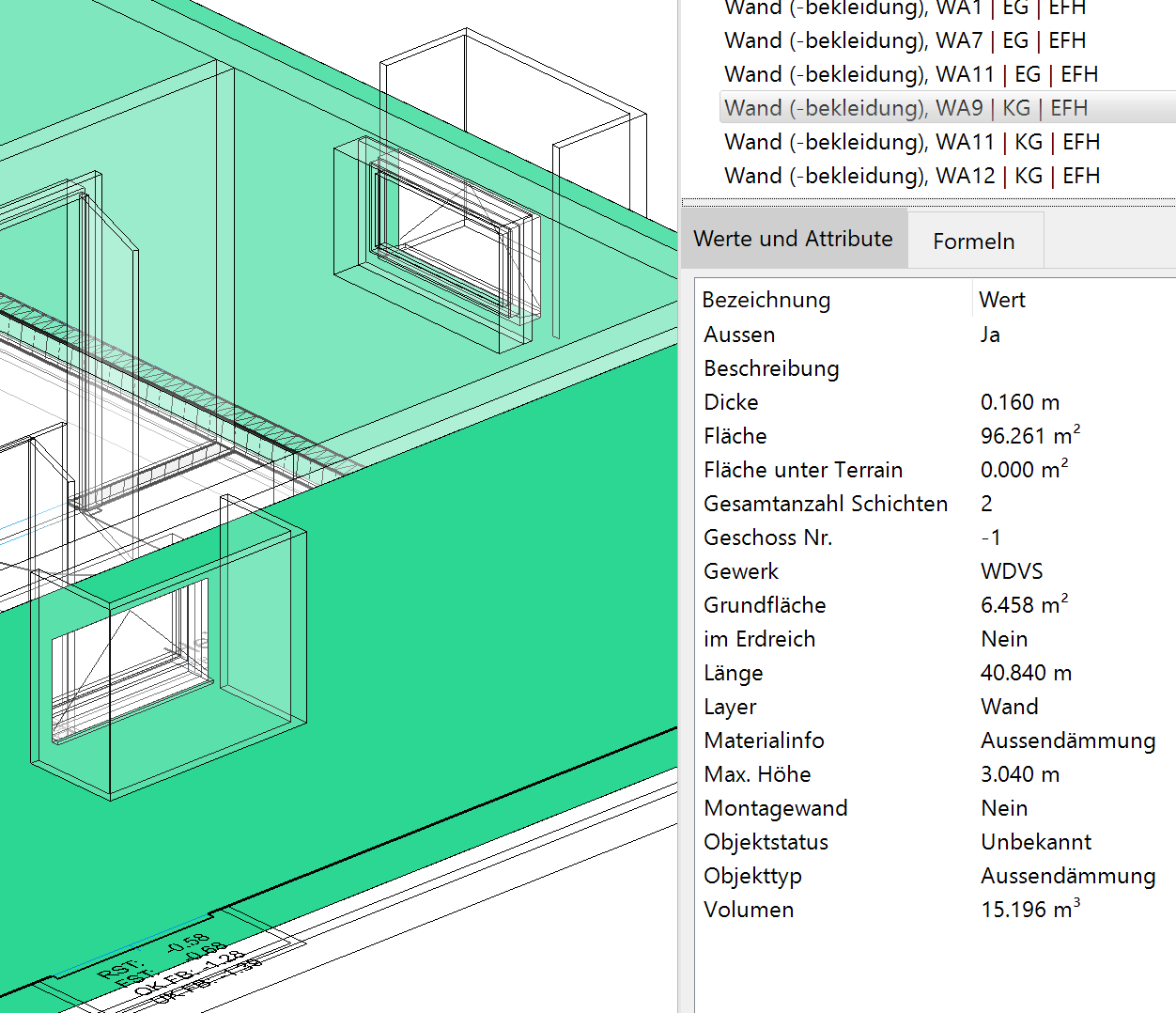Image resolution: width=1176 pixels, height=1013 pixels.
Task: Select the Geschoss Nr. attribute
Action: 767,538
